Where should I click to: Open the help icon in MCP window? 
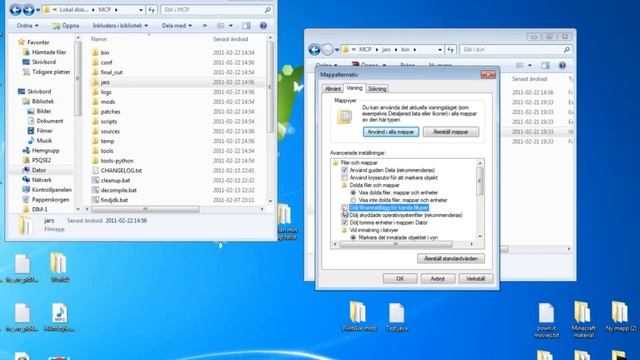263,26
